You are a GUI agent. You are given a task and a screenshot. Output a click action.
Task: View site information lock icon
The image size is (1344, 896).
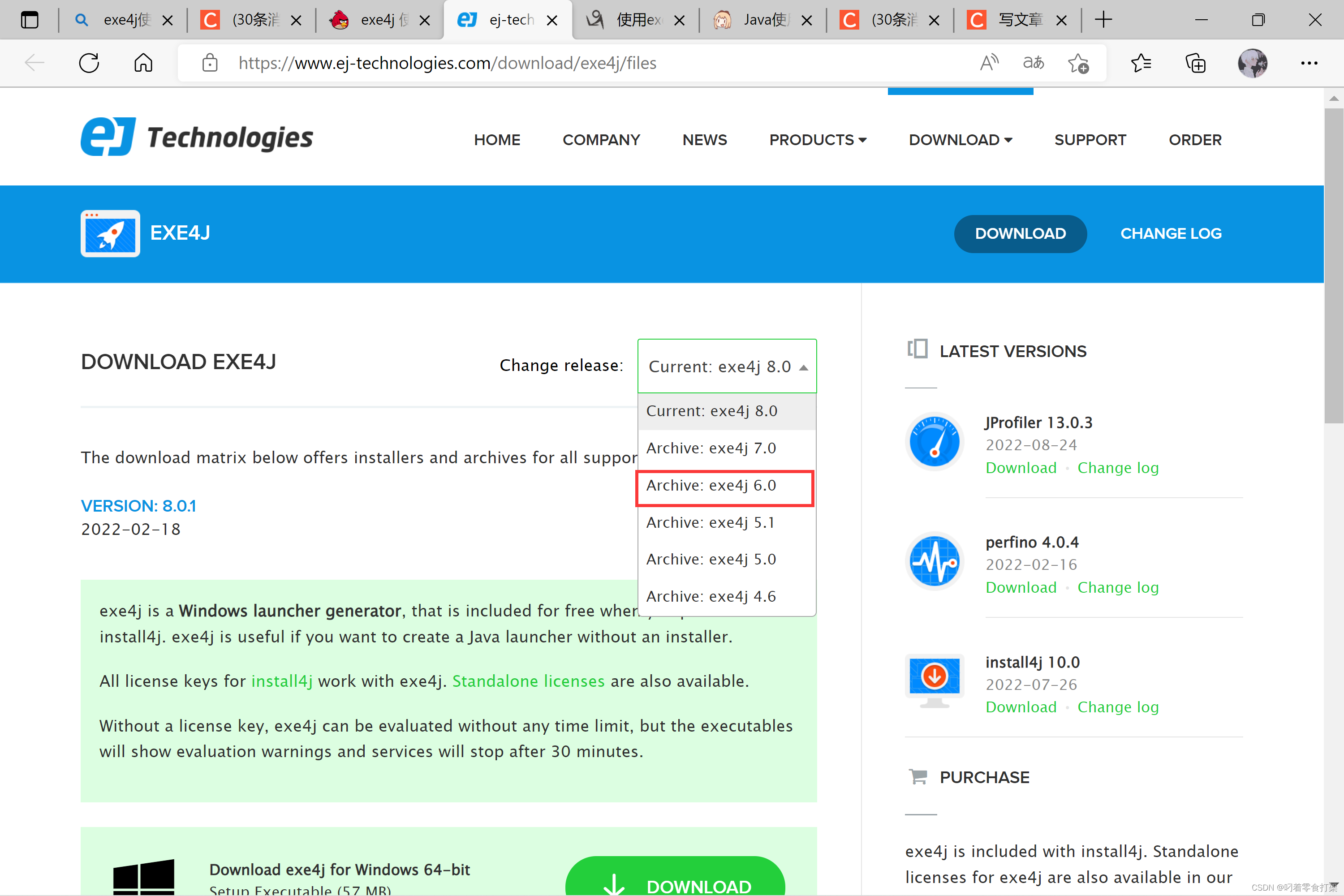pos(210,63)
